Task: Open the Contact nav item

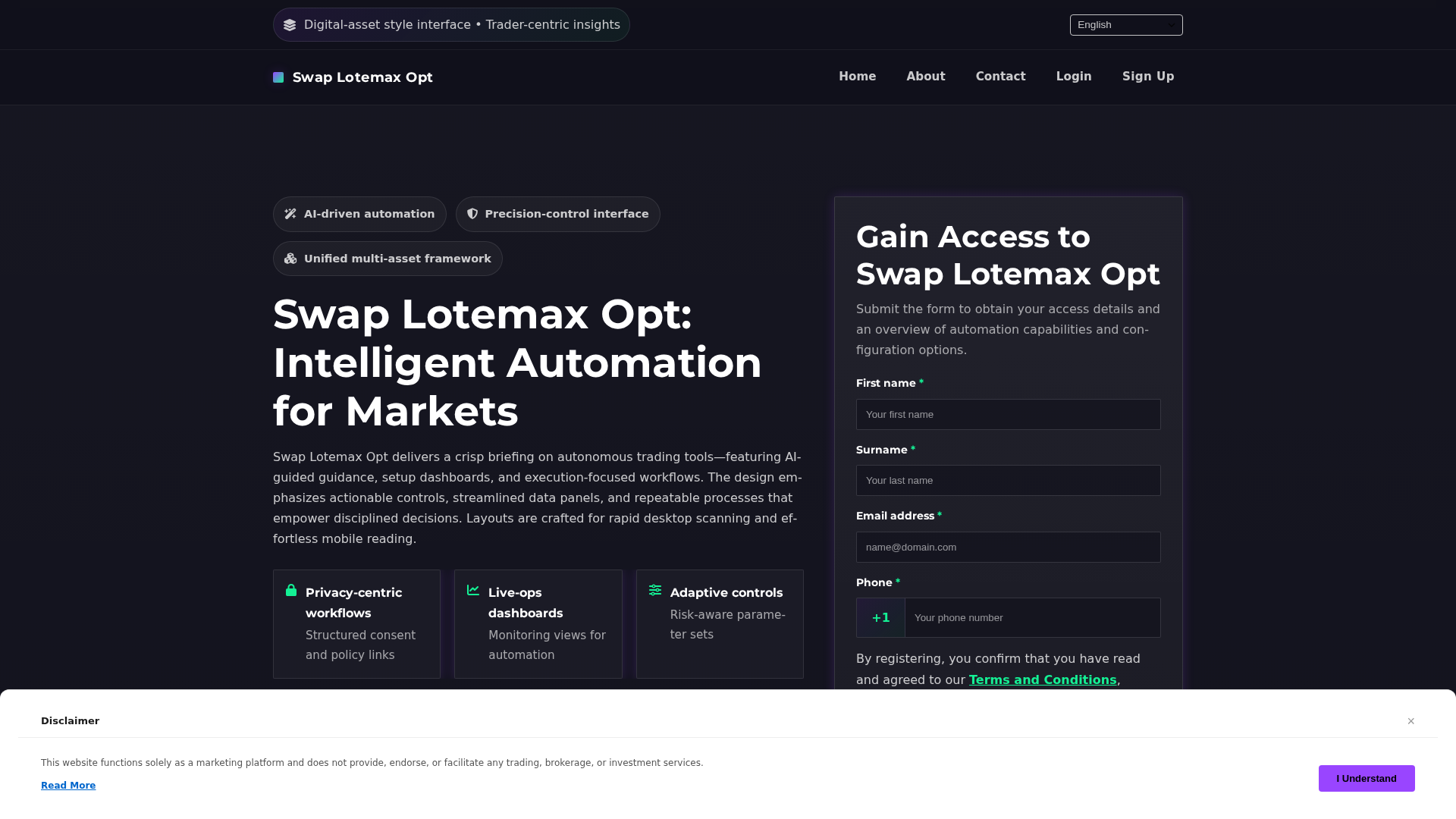Action: [x=1000, y=77]
